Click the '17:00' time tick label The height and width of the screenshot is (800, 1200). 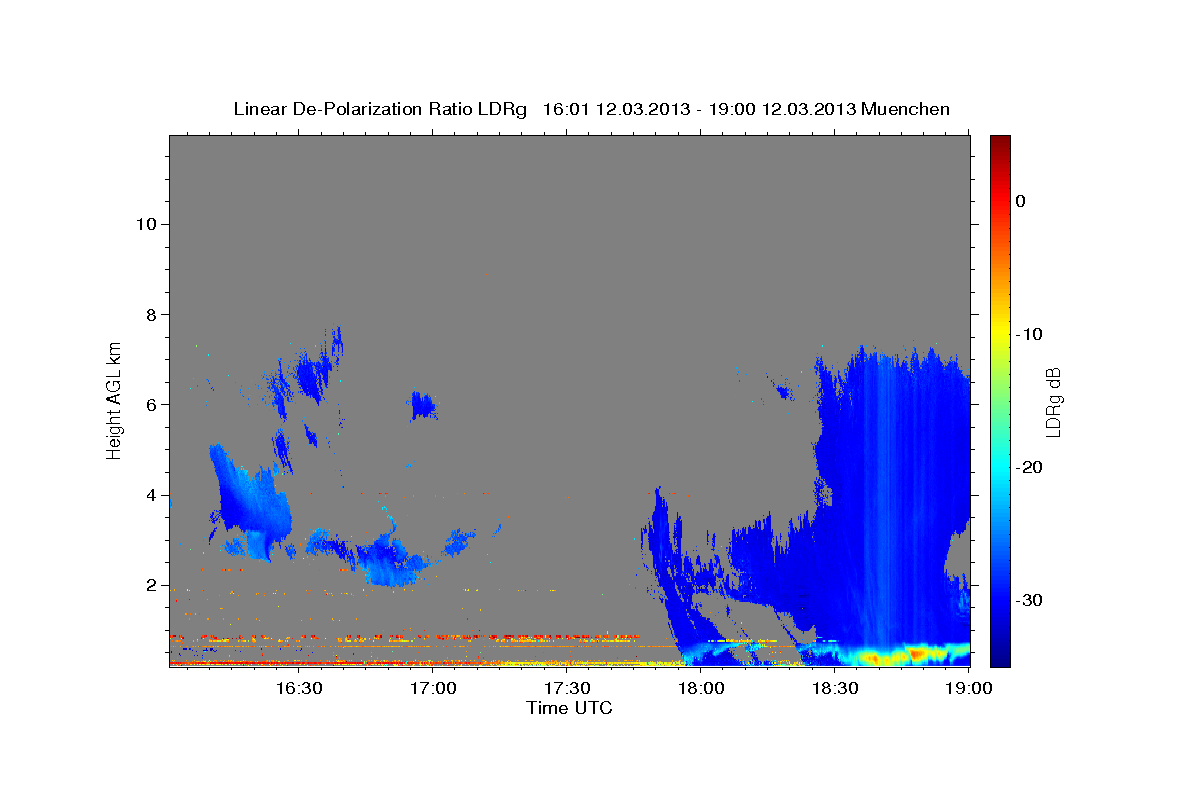click(433, 688)
